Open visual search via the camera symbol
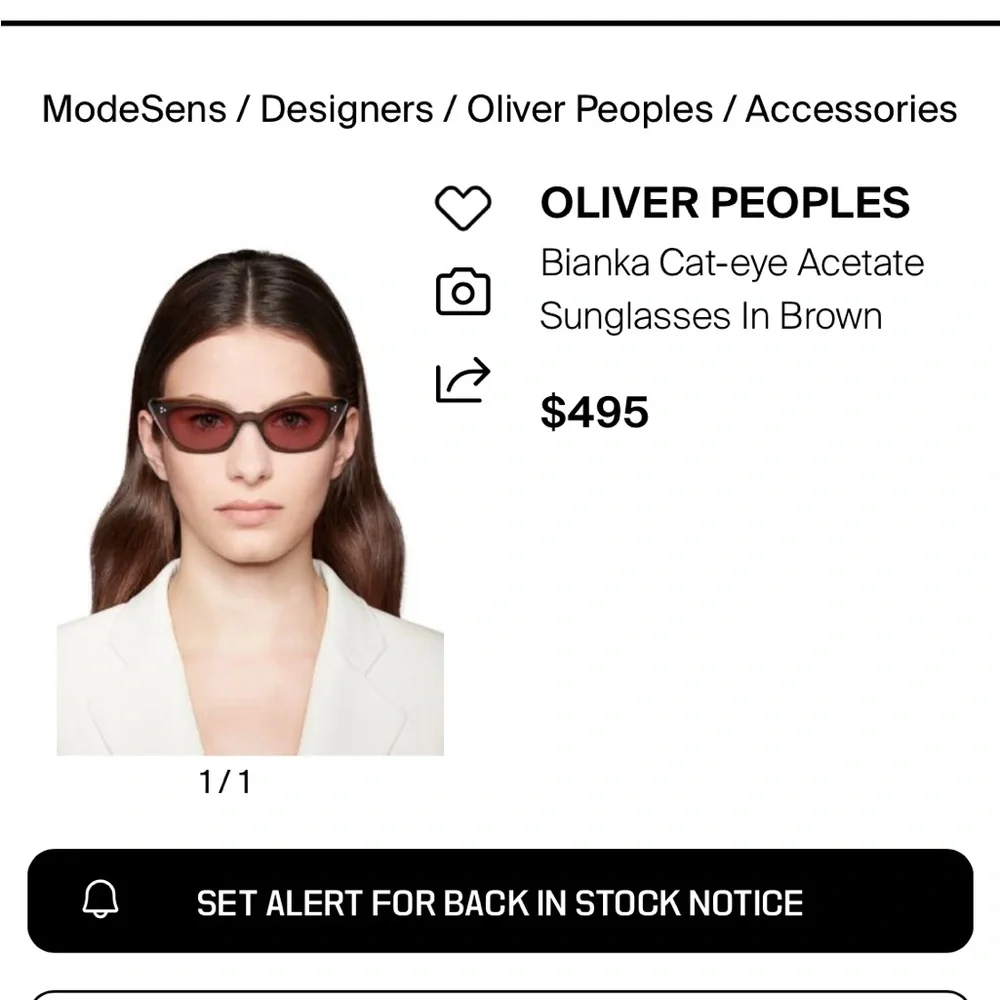 pyautogui.click(x=463, y=290)
